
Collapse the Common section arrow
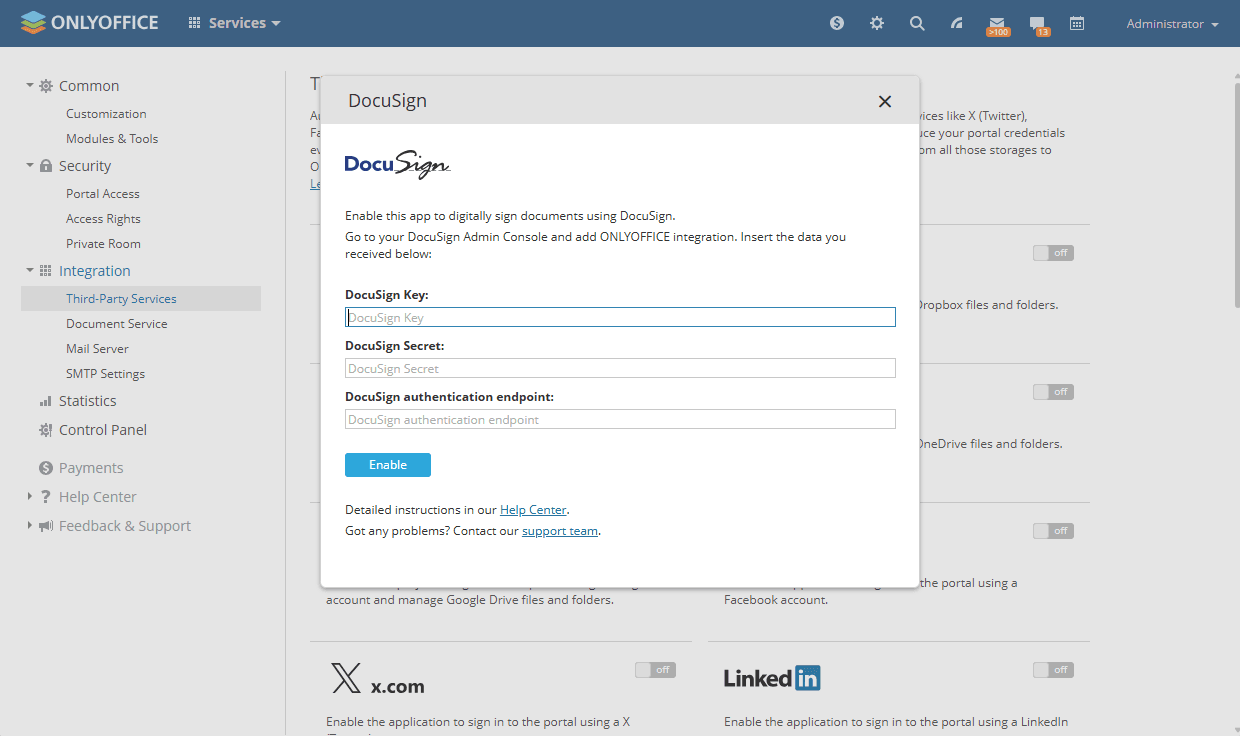(x=30, y=85)
